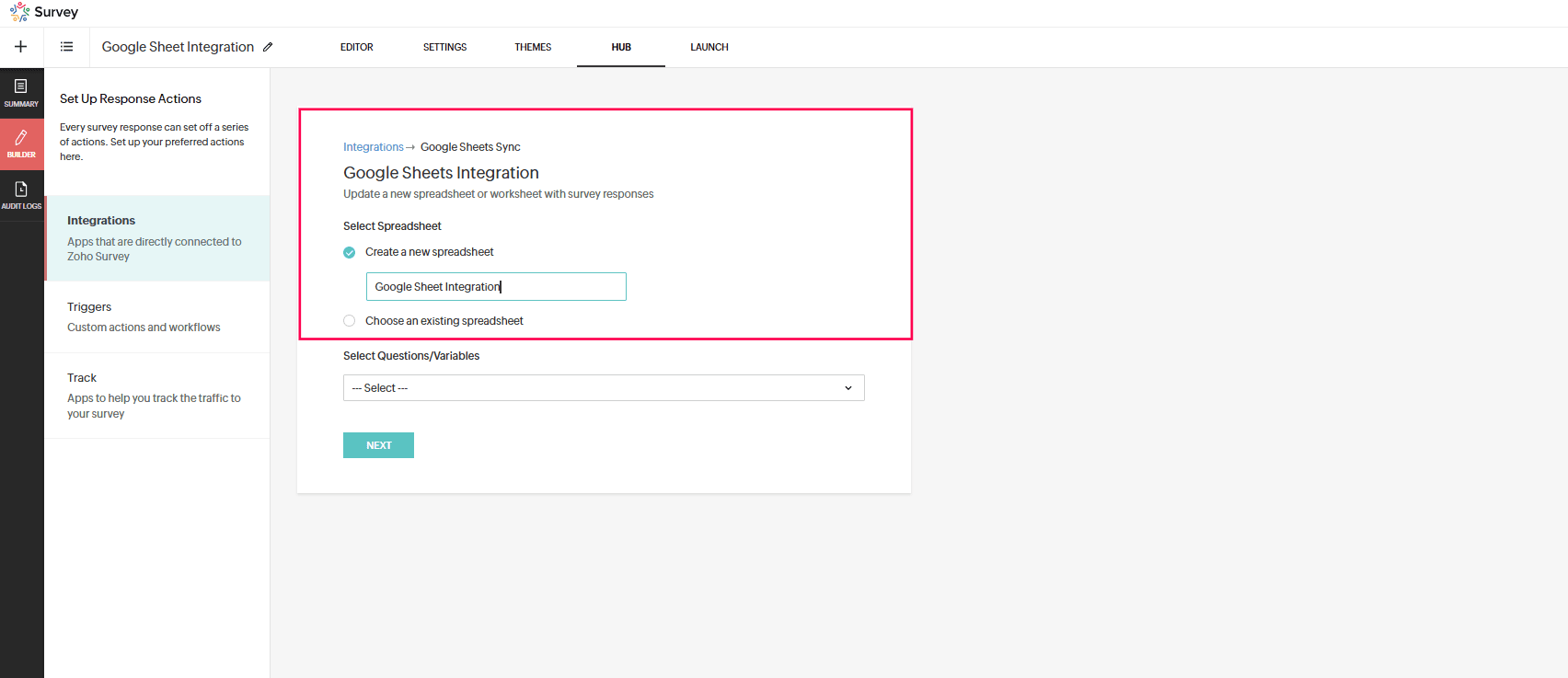Select Choose an existing spreadsheet radio

click(350, 321)
